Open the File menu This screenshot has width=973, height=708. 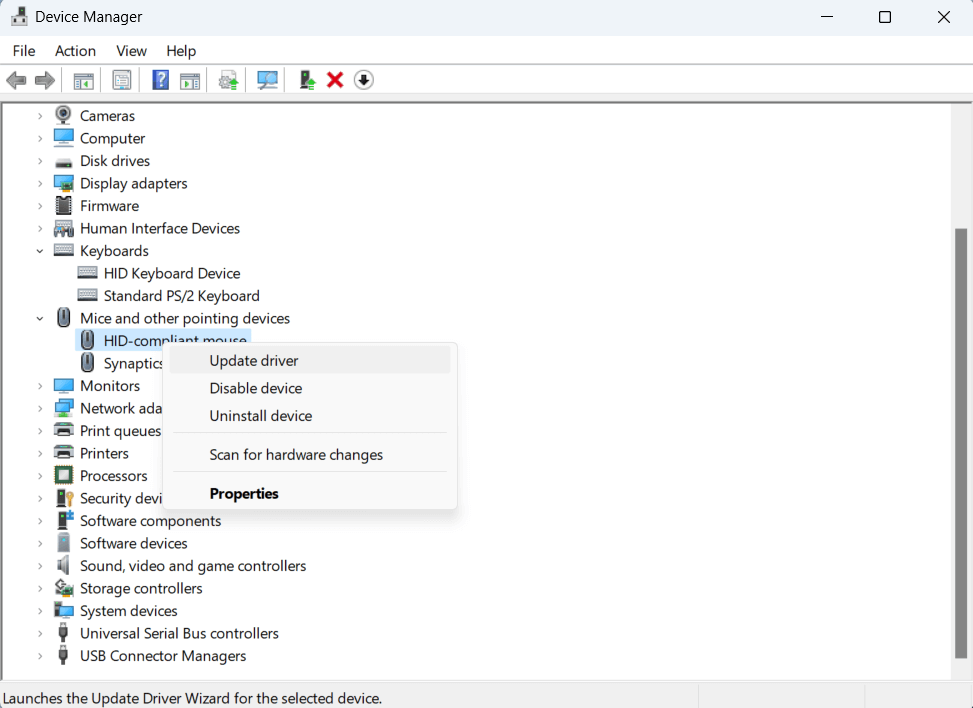(x=24, y=51)
